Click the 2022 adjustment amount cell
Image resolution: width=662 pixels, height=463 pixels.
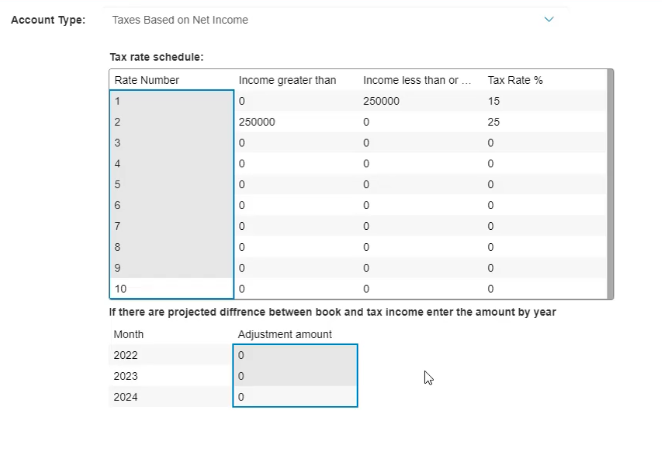click(x=295, y=355)
